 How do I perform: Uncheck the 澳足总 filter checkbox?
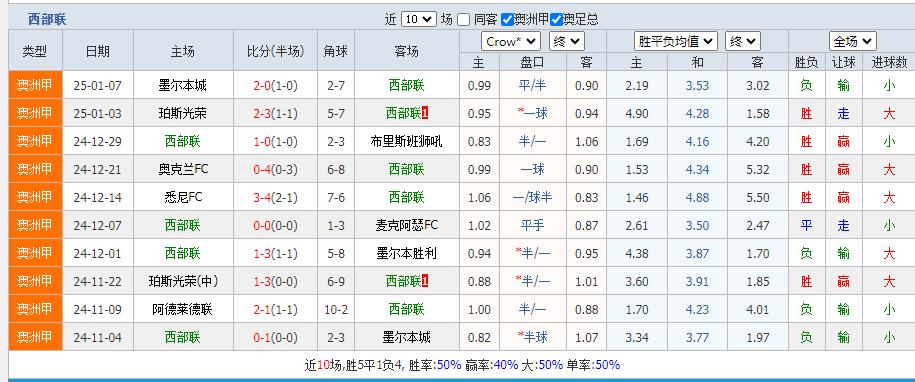tap(556, 20)
